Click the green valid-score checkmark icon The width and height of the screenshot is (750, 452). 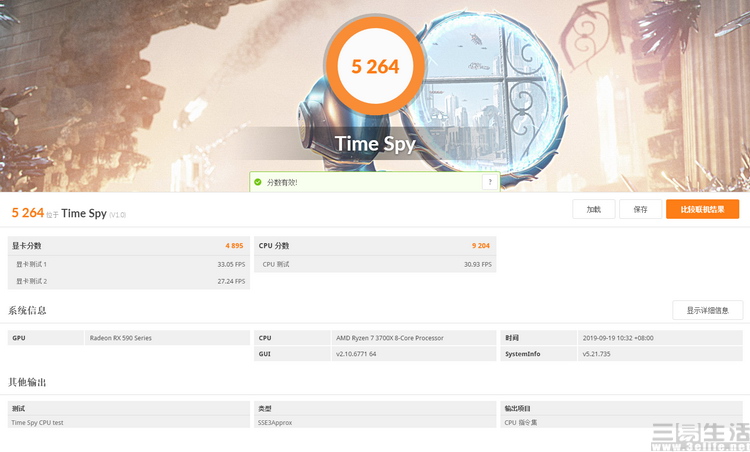point(258,182)
